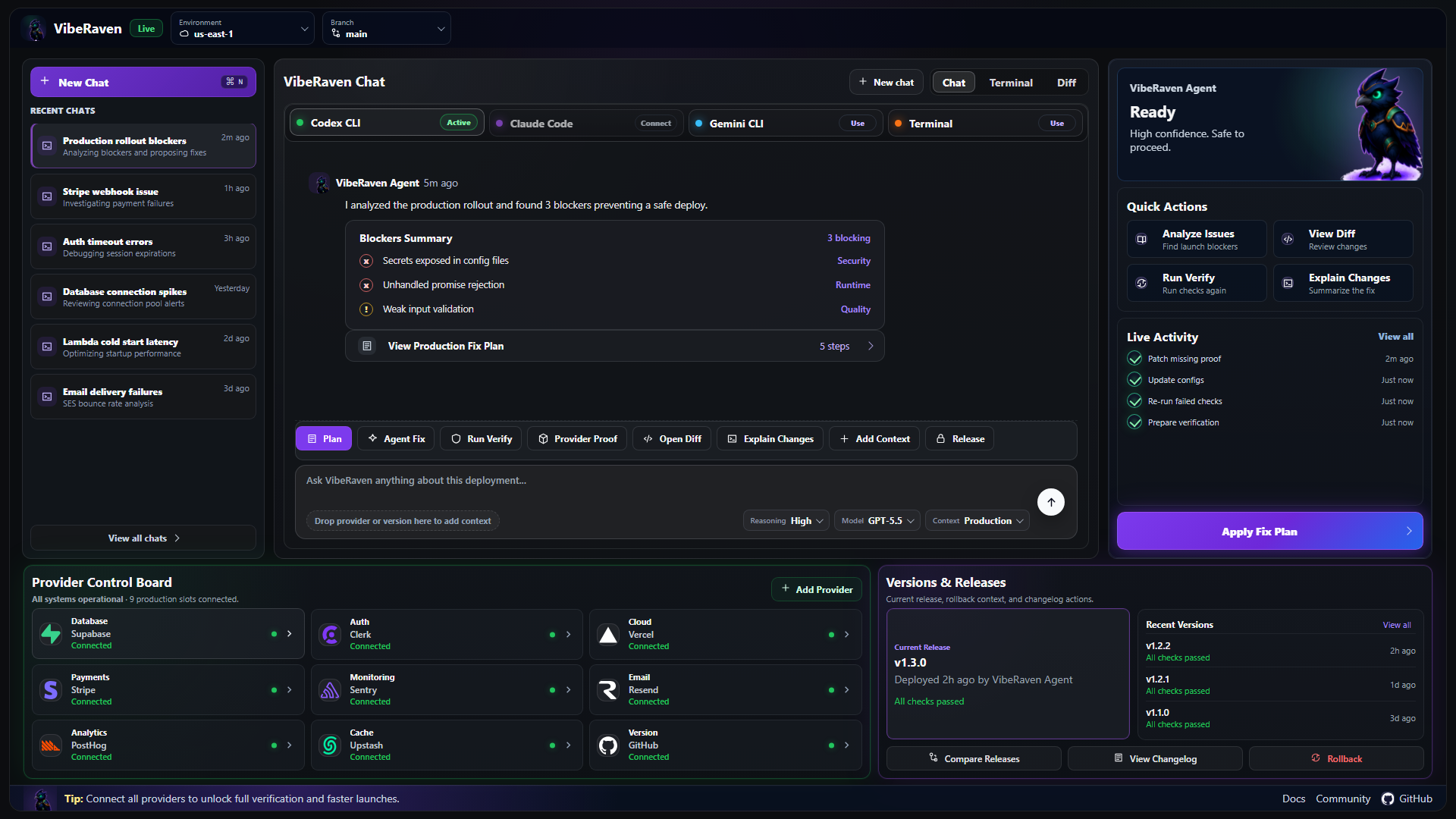Click the Weak input validation warning icon
Screen dimensions: 1456x819
click(366, 309)
